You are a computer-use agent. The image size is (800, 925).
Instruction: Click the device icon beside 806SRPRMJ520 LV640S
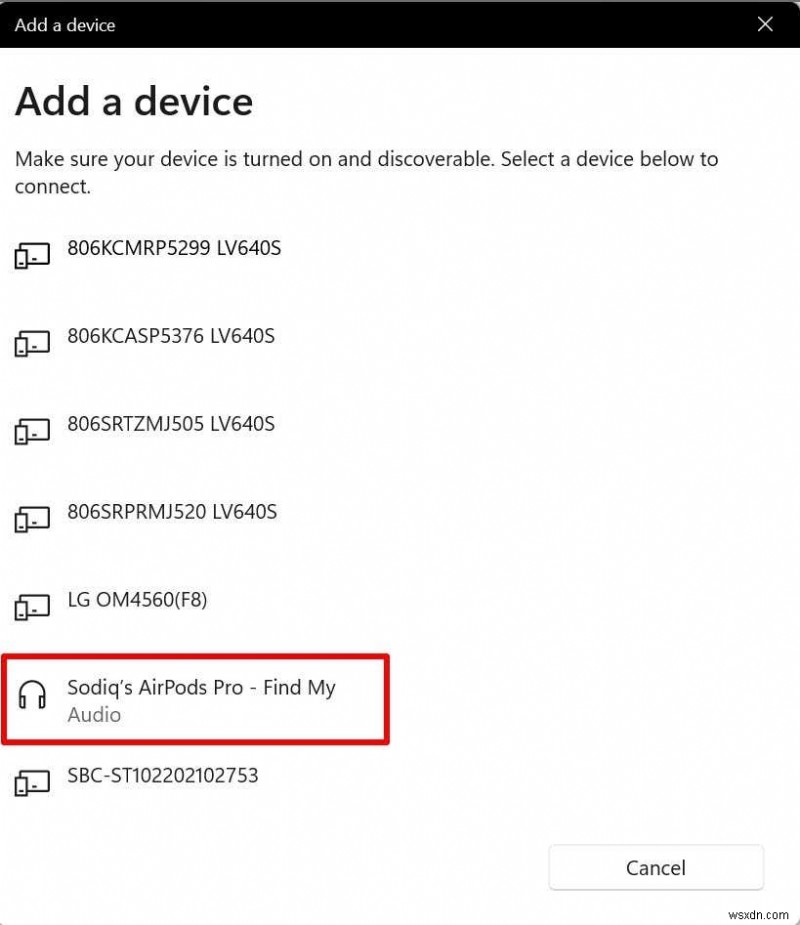33,519
